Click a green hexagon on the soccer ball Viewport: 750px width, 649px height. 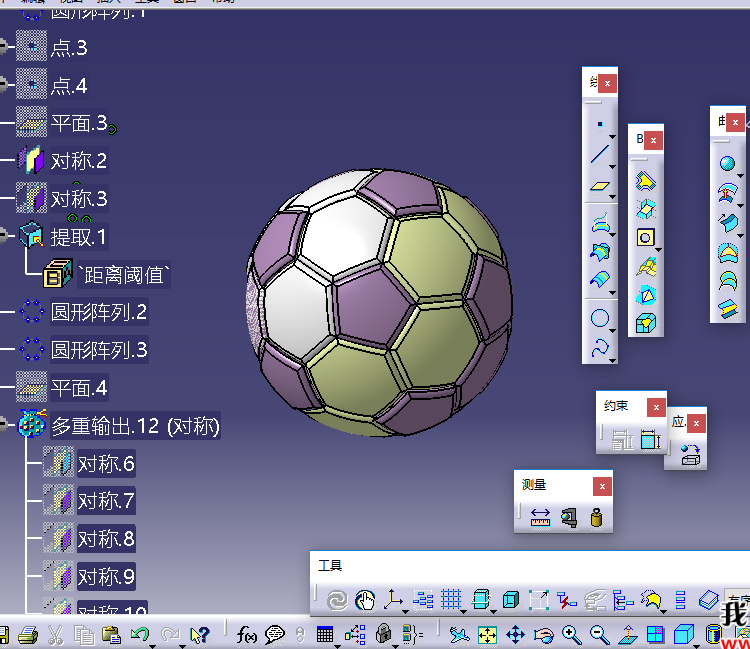coord(437,248)
